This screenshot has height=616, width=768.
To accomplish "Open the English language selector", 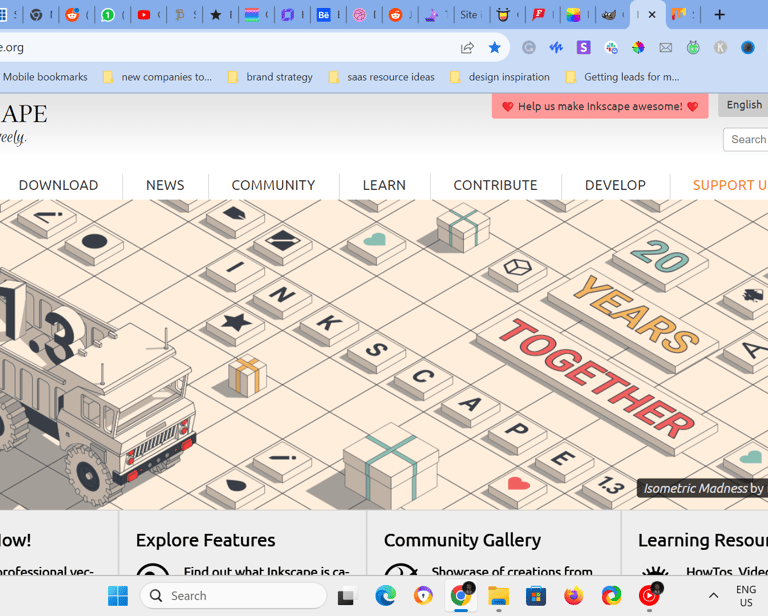I will (744, 105).
